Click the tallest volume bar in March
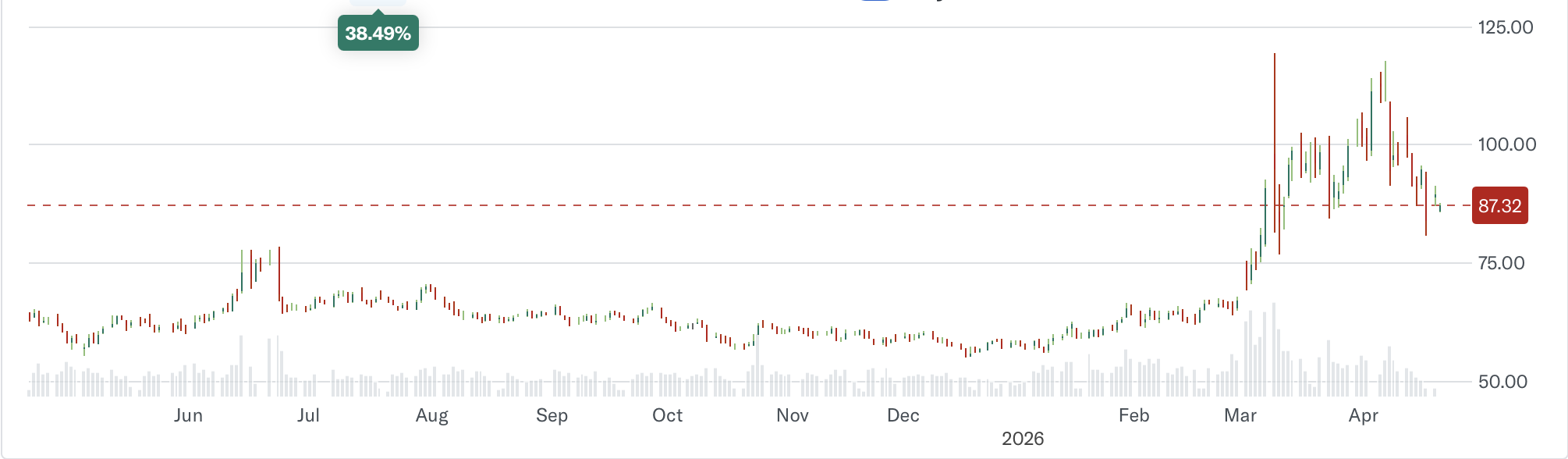1568x459 pixels. point(1274,343)
